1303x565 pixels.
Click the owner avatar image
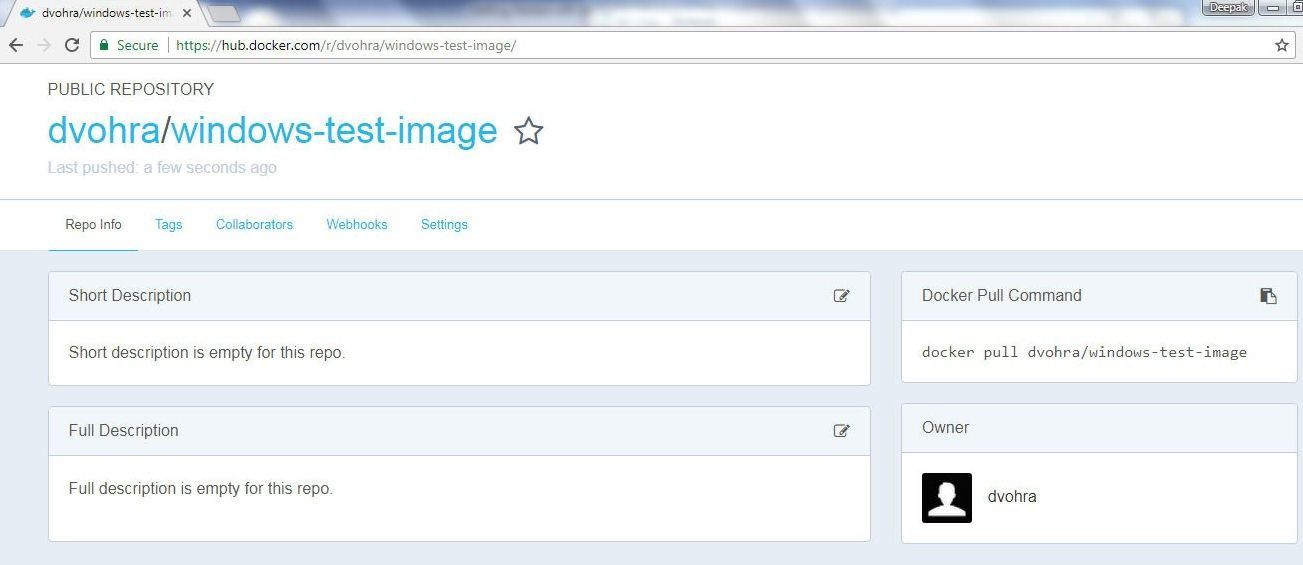pos(947,498)
